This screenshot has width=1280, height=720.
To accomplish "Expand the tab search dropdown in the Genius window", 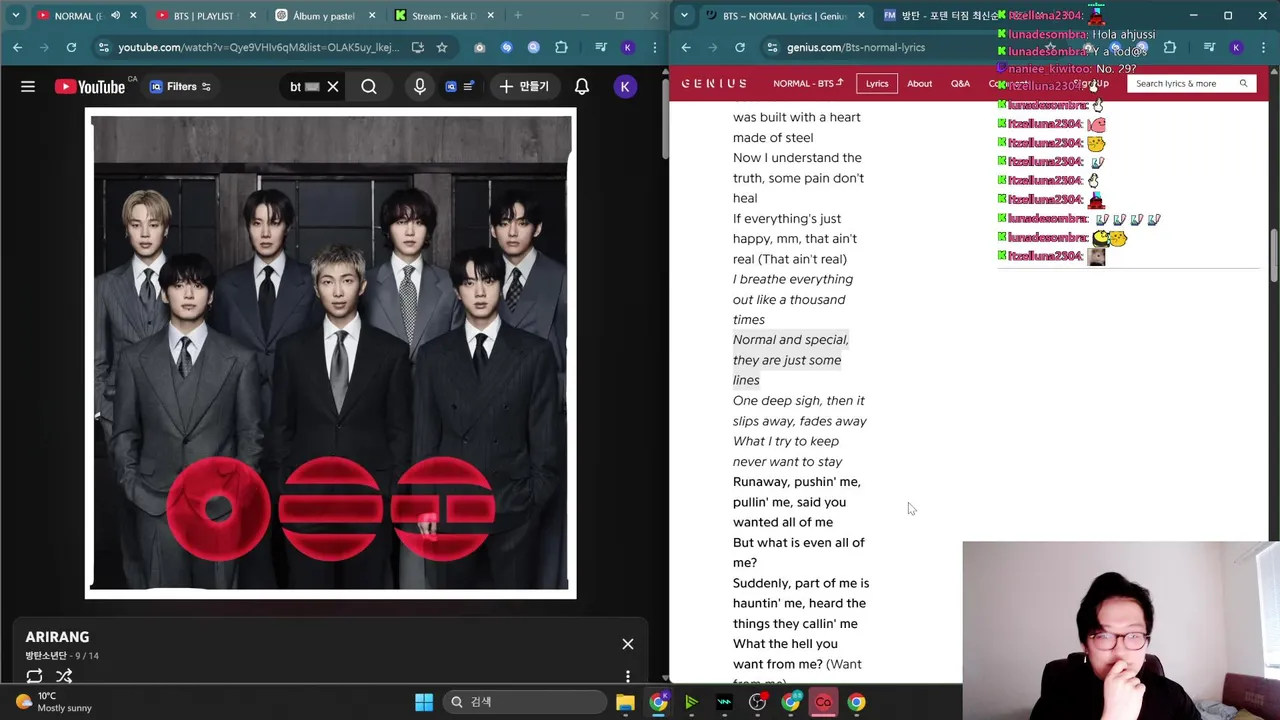I will click(x=684, y=16).
